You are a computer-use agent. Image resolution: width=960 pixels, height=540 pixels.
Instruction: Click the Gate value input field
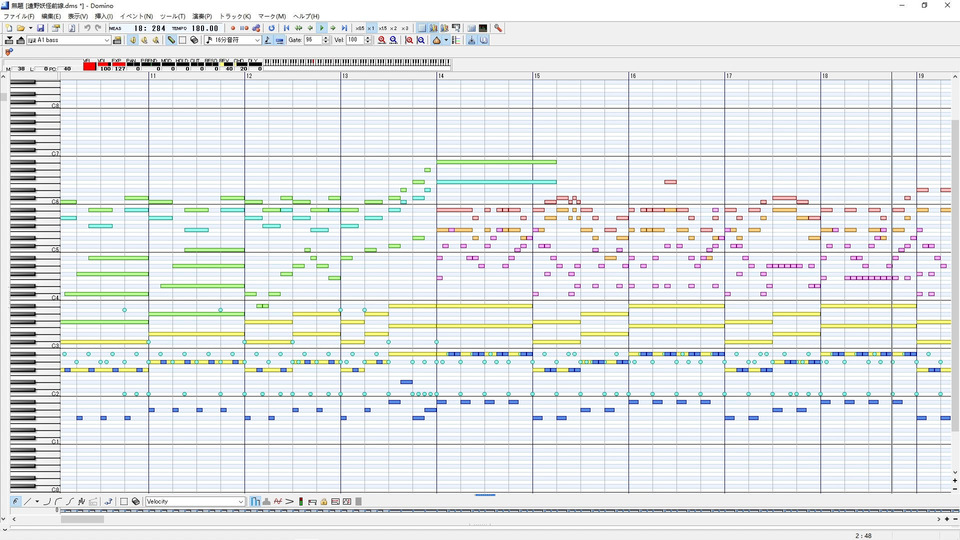(x=313, y=40)
